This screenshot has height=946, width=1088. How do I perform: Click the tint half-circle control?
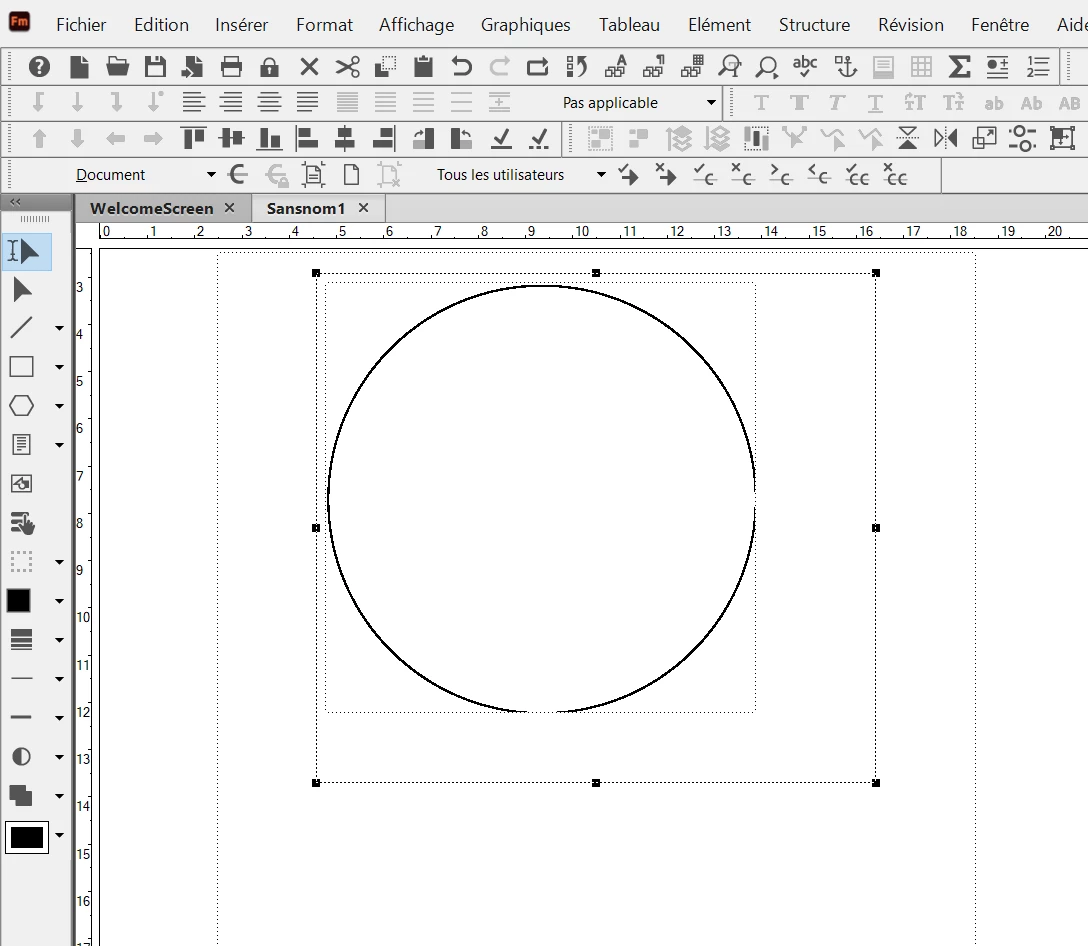pos(22,757)
